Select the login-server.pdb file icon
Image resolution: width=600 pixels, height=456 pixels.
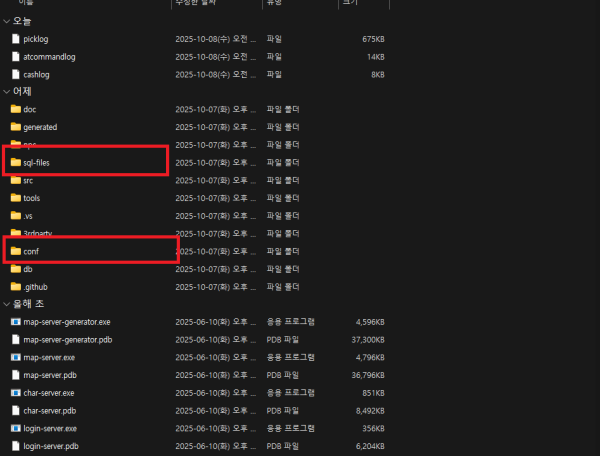point(15,445)
